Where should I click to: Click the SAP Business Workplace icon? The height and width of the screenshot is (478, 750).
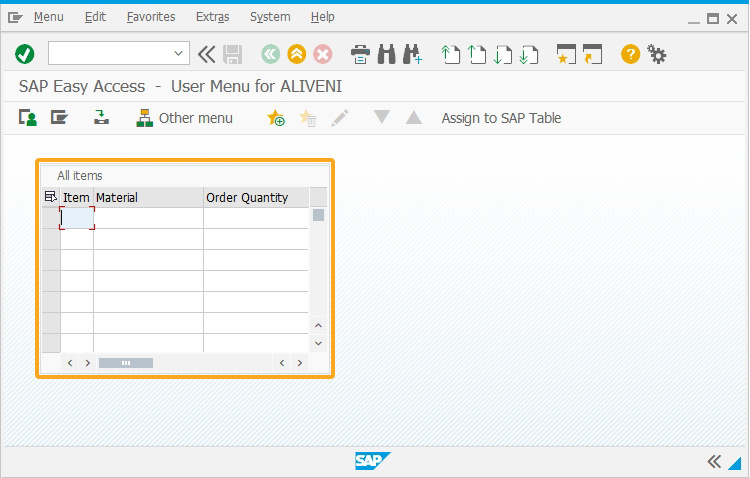coord(101,118)
